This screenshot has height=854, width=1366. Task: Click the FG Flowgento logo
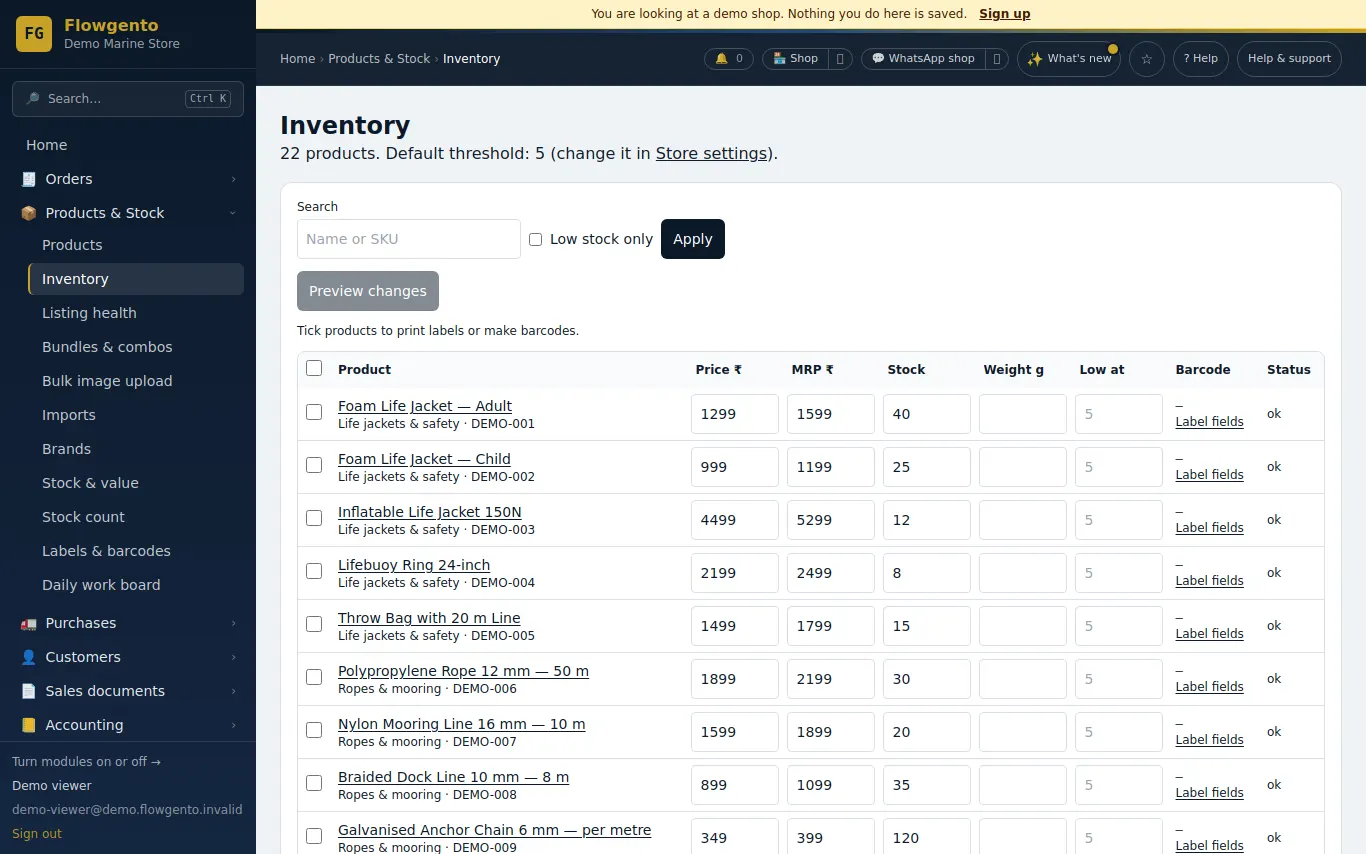point(34,34)
